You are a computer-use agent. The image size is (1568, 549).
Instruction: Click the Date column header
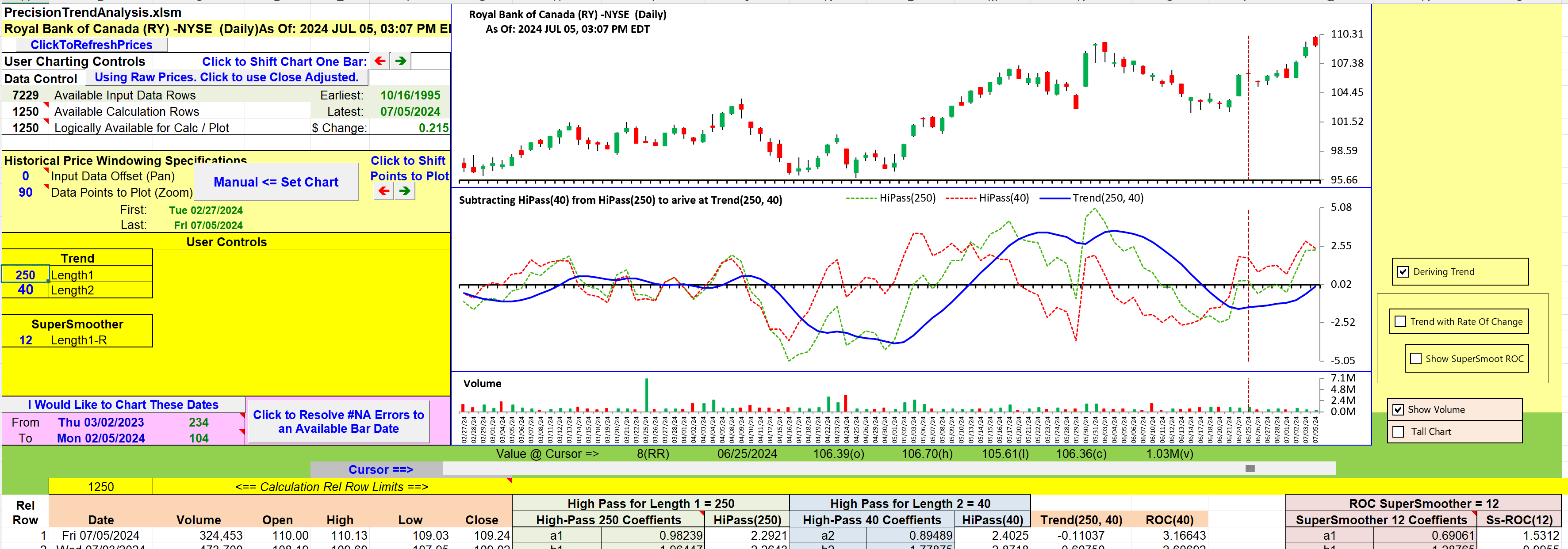[101, 520]
